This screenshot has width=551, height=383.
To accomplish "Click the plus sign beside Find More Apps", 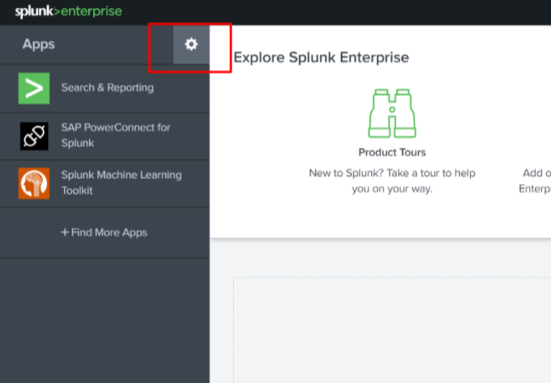I will pyautogui.click(x=65, y=232).
